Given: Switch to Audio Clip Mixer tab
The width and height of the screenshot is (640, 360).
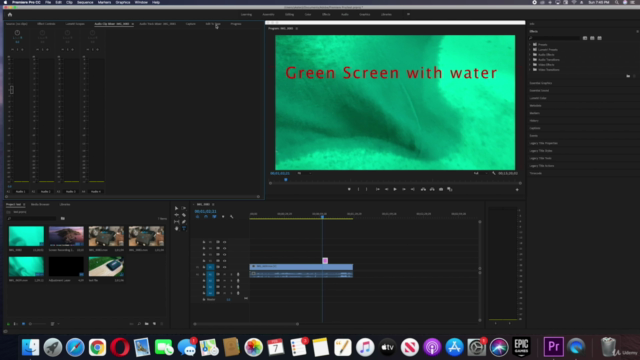Looking at the screenshot, I should 112,24.
